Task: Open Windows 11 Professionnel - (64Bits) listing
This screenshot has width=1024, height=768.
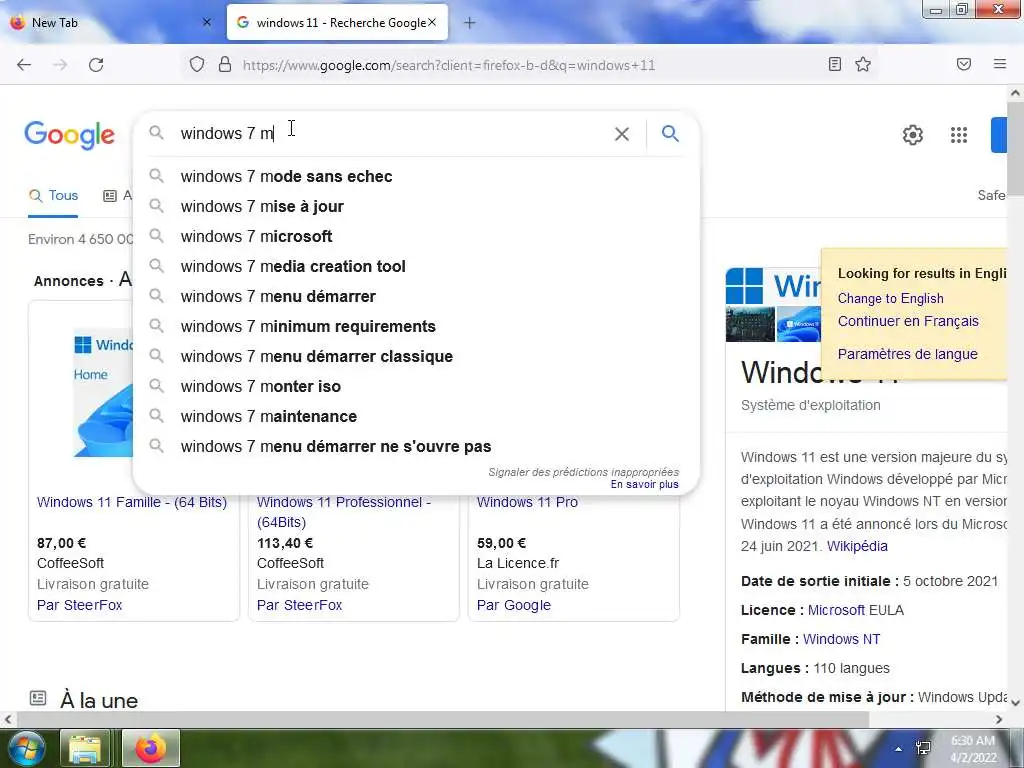Action: (344, 512)
